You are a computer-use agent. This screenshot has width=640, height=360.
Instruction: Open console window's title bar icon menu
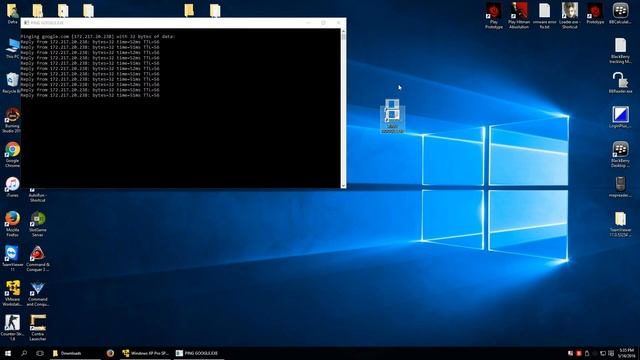(x=27, y=23)
